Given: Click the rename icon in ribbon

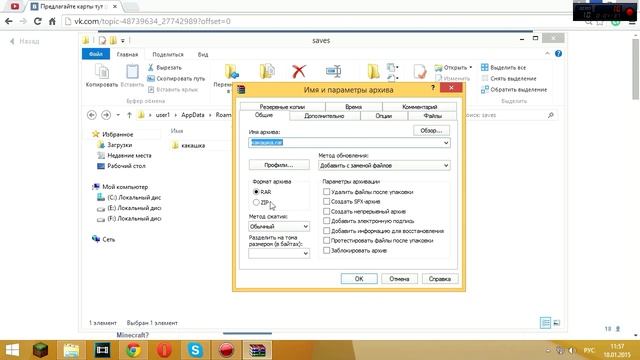Looking at the screenshot, I should pyautogui.click(x=333, y=71).
